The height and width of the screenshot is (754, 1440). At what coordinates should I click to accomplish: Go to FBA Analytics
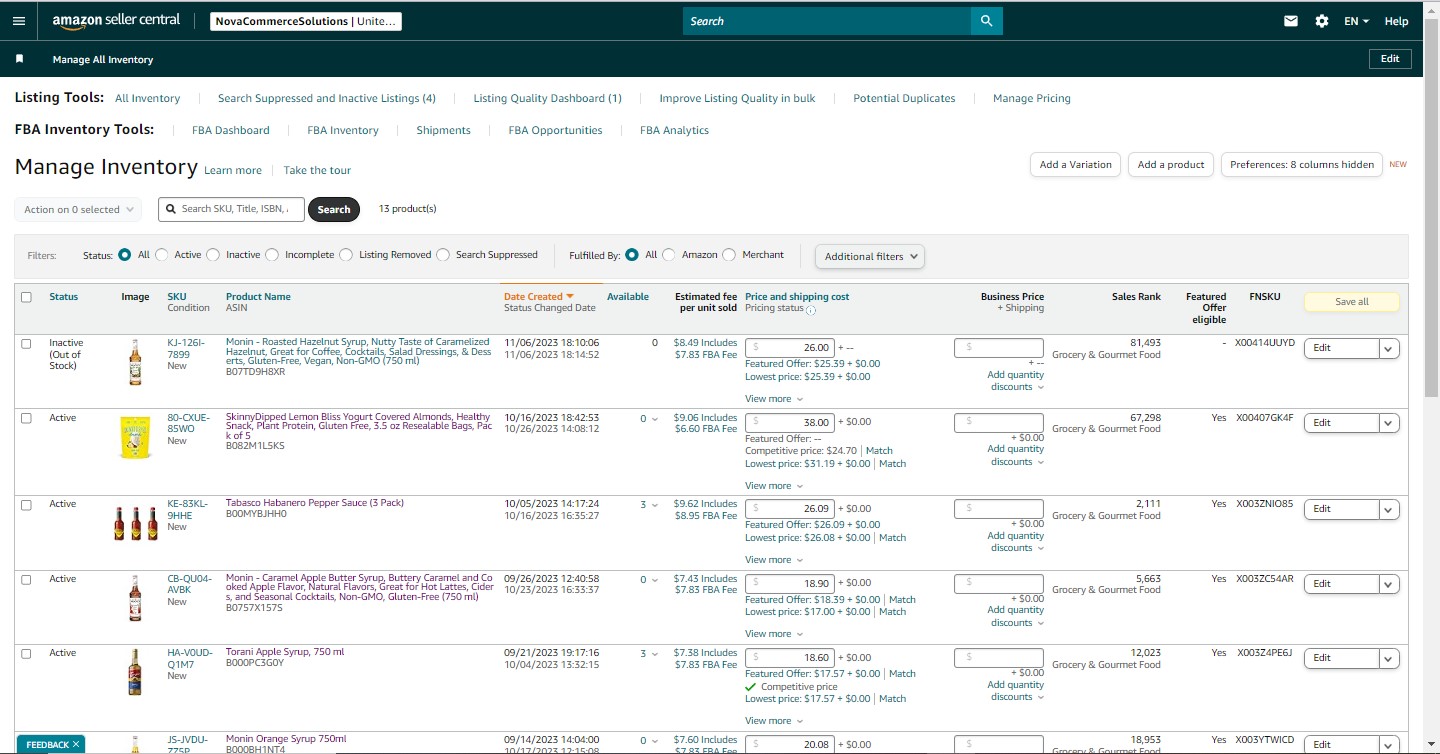(x=674, y=130)
